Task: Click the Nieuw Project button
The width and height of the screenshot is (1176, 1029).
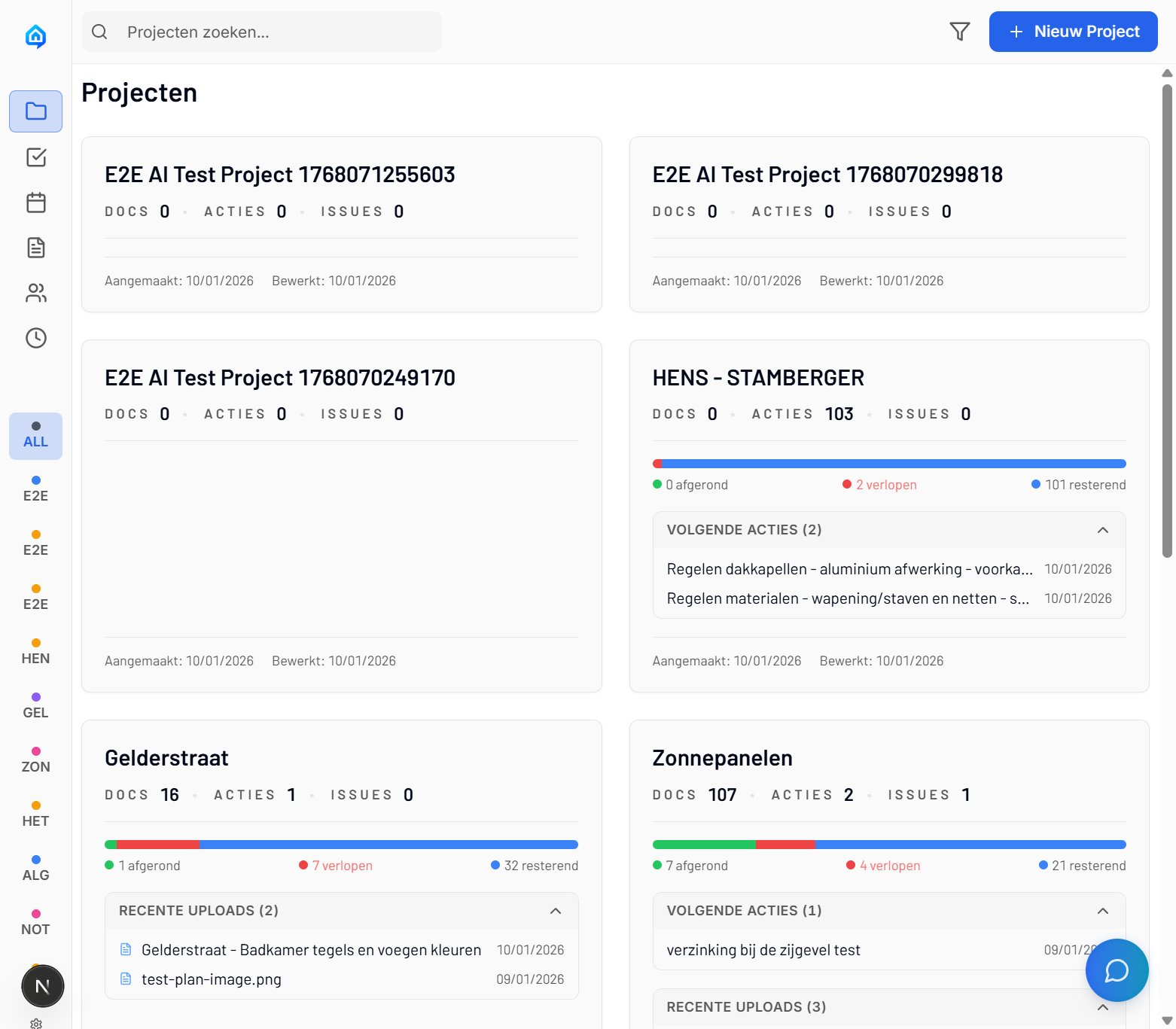Action: pyautogui.click(x=1073, y=32)
